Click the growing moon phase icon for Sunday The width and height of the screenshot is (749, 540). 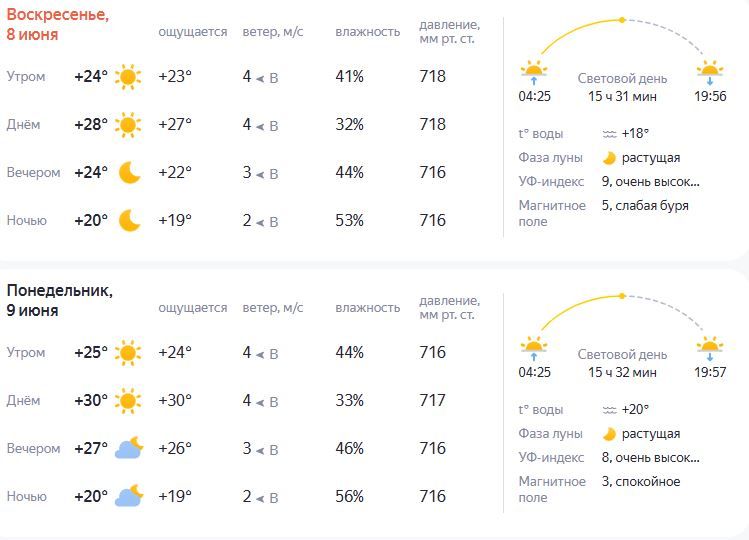609,158
